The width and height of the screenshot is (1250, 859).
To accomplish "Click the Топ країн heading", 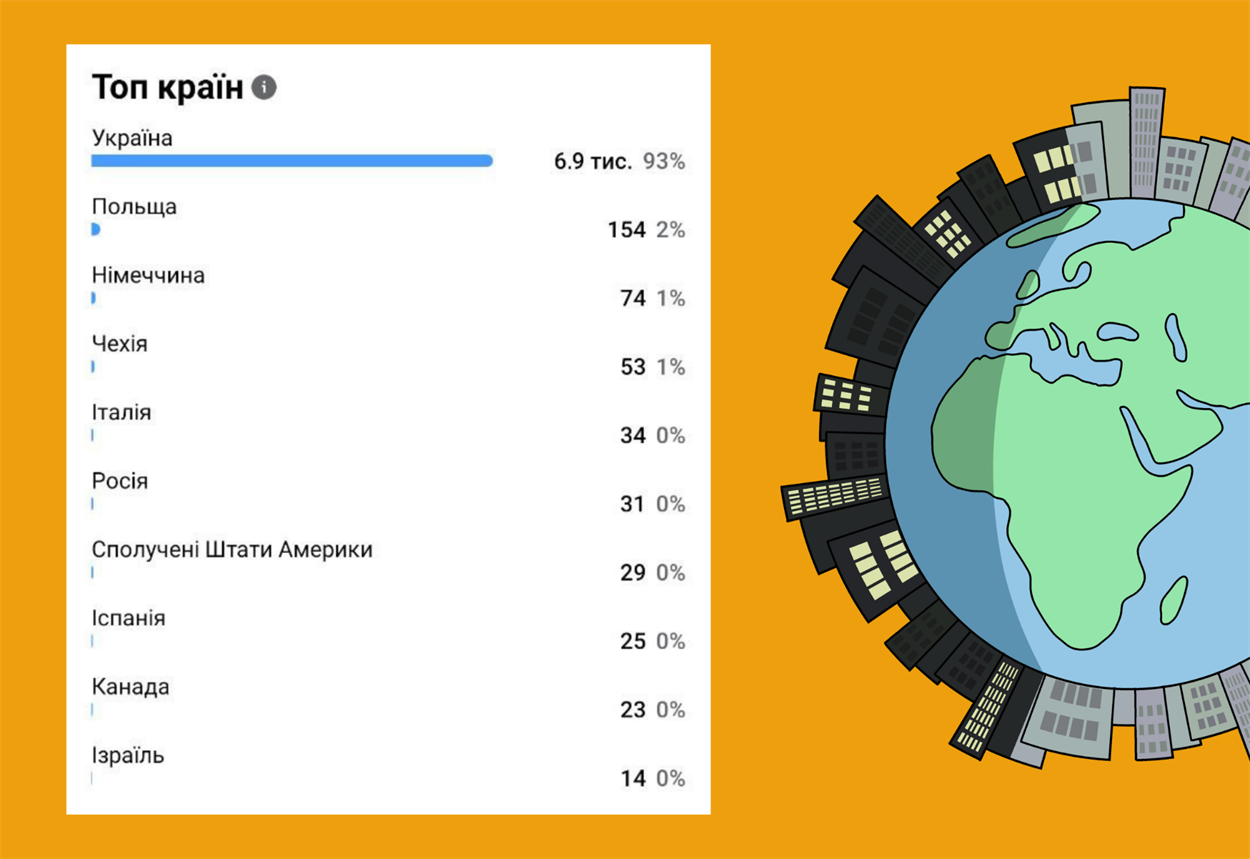I will click(168, 88).
